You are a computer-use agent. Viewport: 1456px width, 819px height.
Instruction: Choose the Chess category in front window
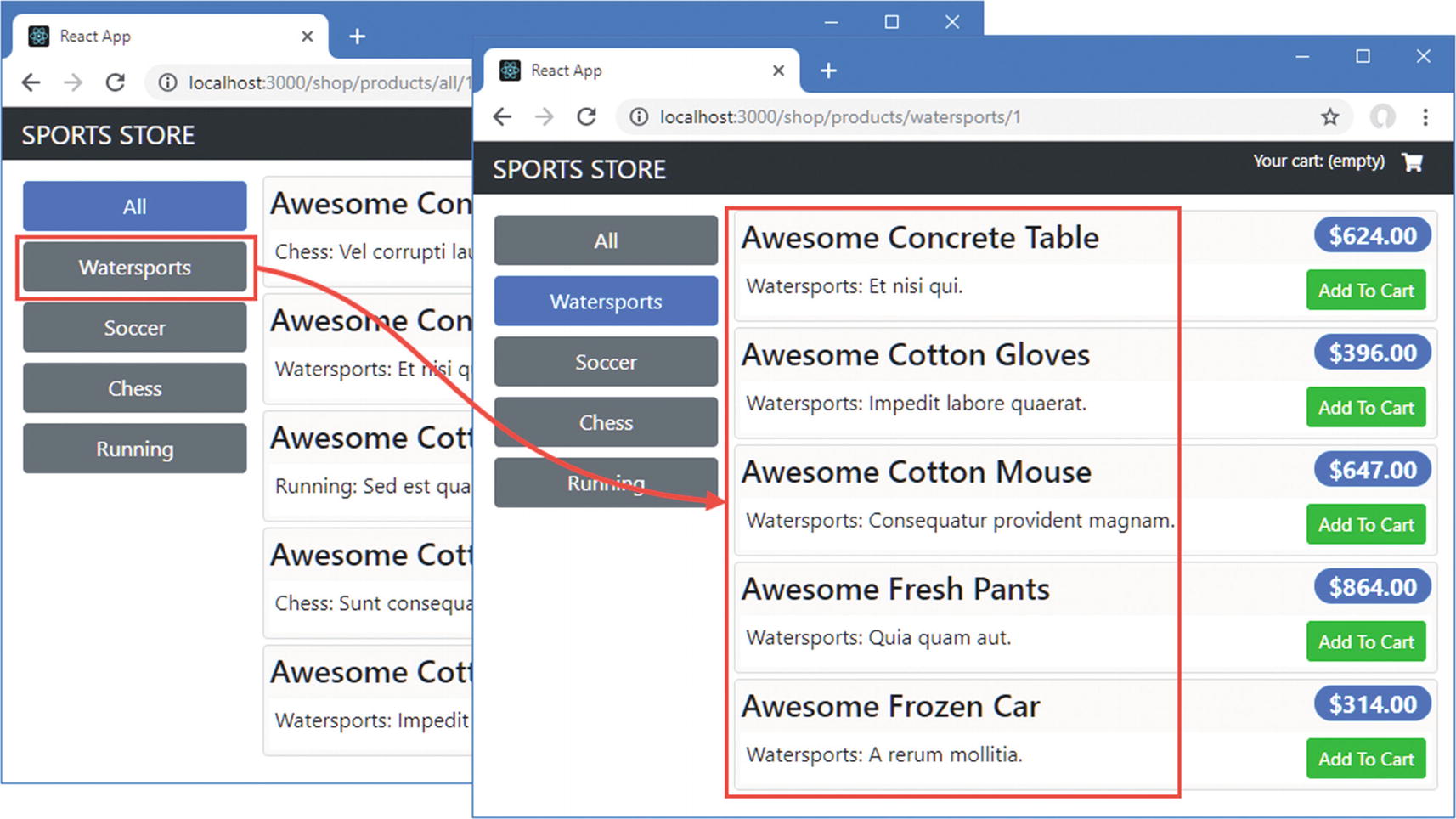[x=606, y=422]
